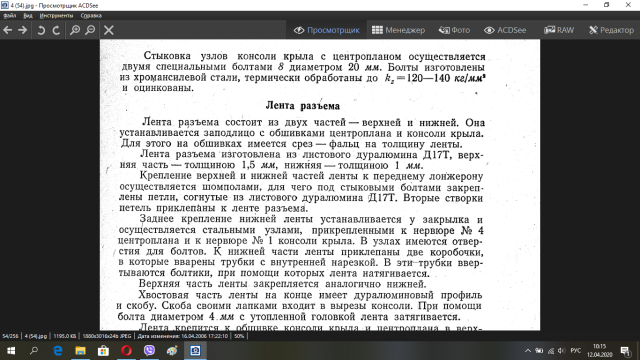Show hidden tray icons chevron

[528, 351]
